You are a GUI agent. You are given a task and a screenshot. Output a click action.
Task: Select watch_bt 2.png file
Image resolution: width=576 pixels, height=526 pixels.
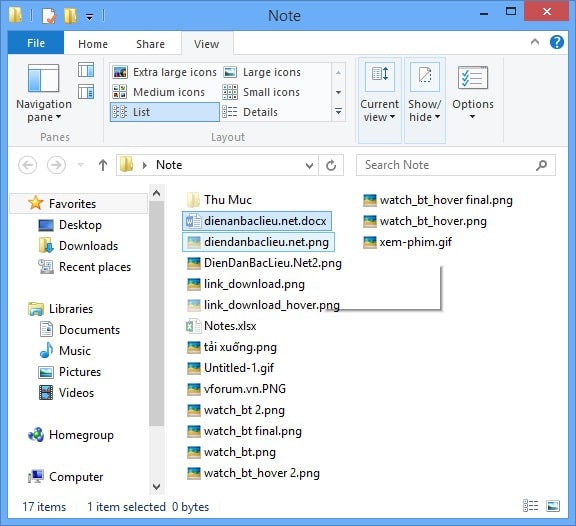point(236,410)
